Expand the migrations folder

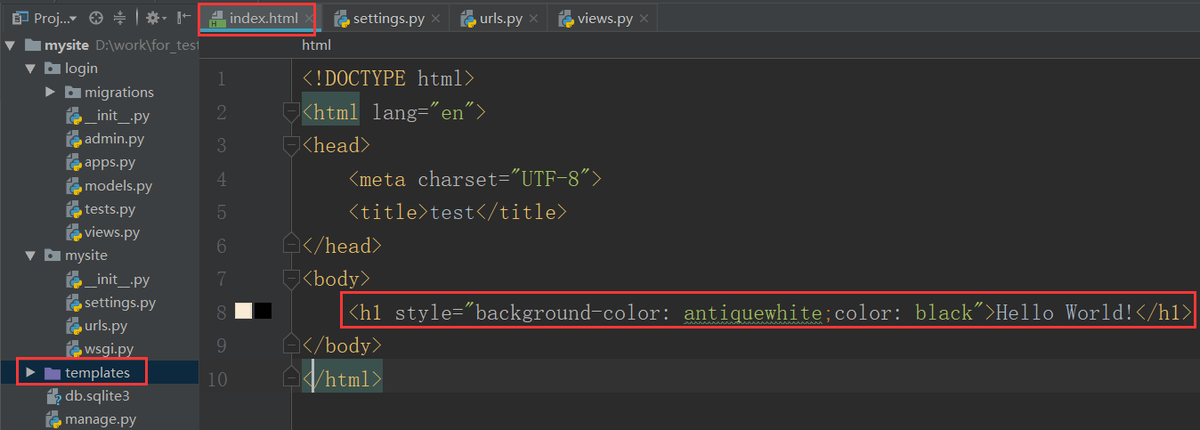click(50, 92)
